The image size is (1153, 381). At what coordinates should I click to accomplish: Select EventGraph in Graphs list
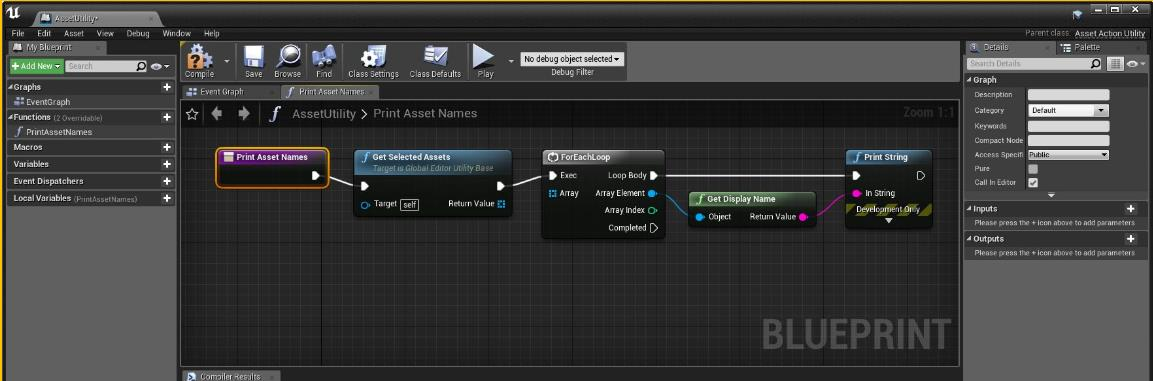[48, 102]
